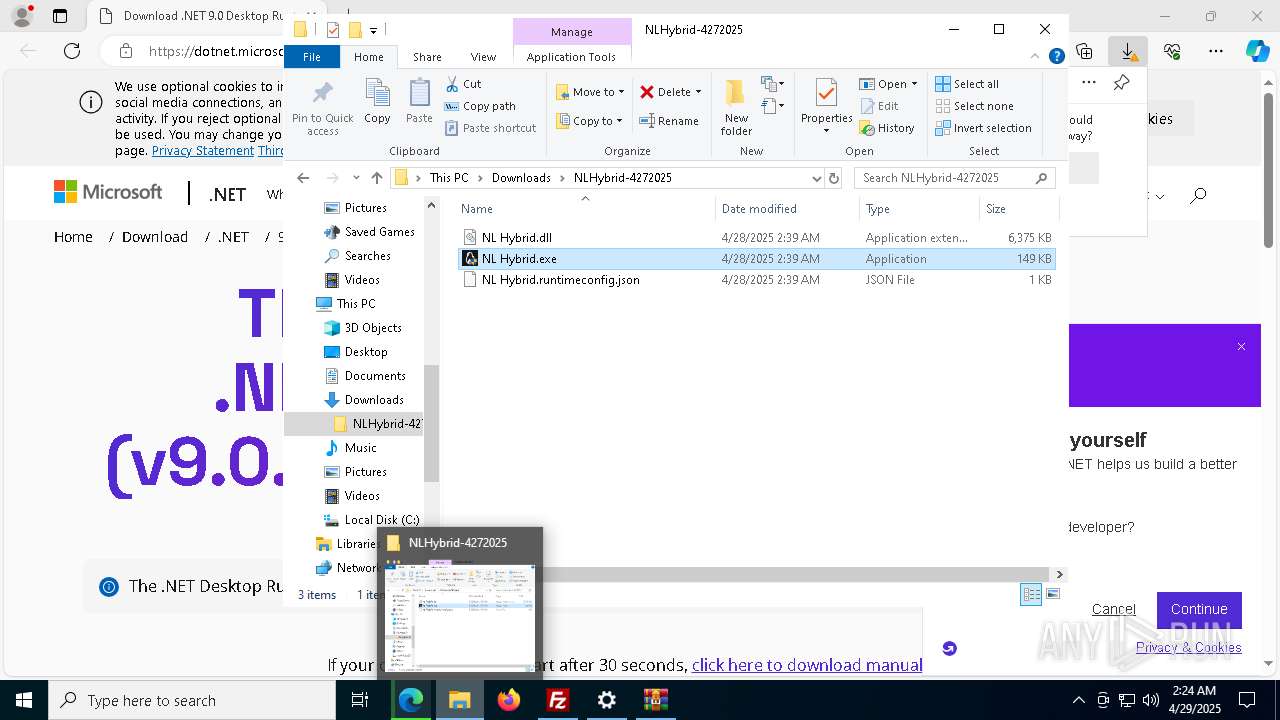Go back in File Explorer
Image resolution: width=1280 pixels, height=720 pixels.
[303, 177]
